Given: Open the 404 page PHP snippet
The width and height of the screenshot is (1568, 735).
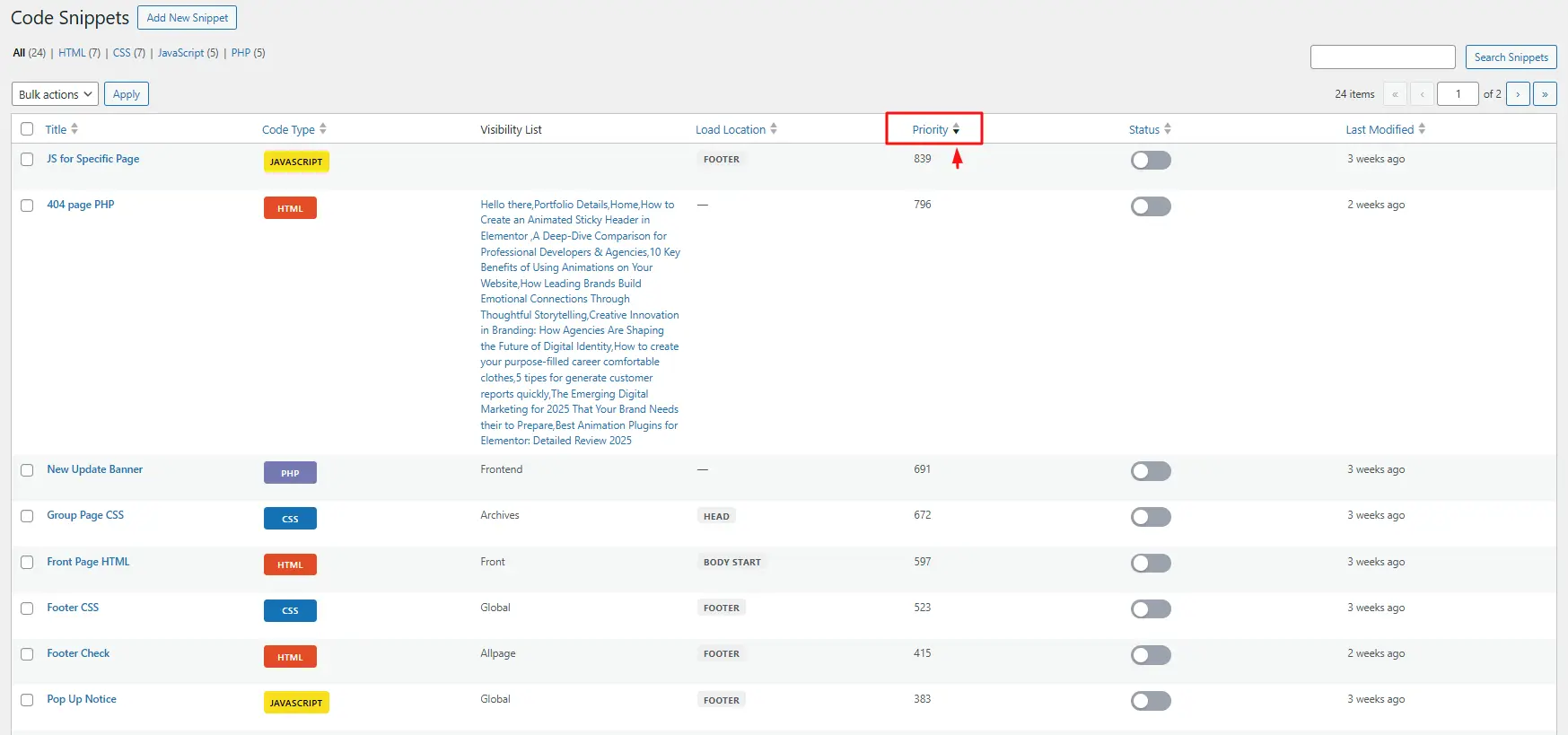Looking at the screenshot, I should (x=81, y=205).
